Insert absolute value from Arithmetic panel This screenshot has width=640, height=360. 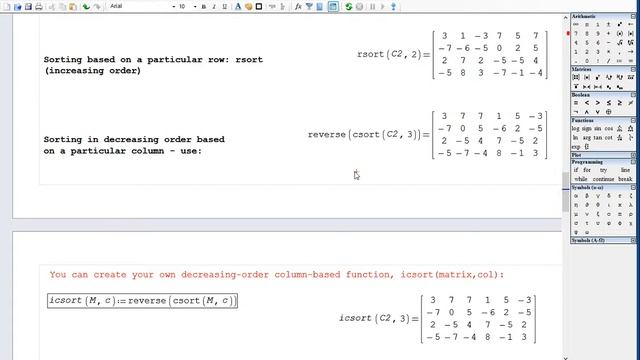tap(631, 33)
